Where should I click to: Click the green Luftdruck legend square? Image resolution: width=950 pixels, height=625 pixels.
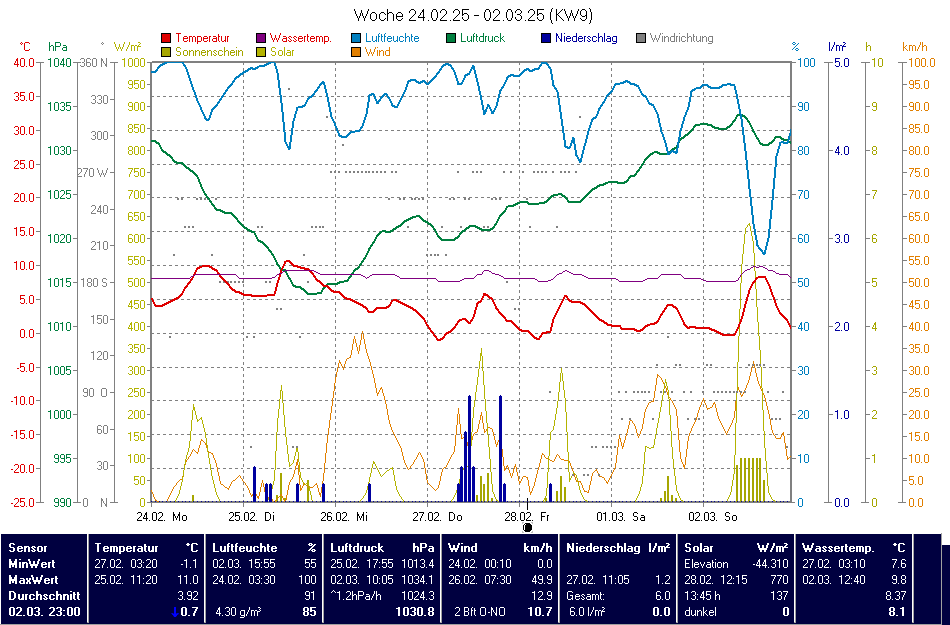[x=452, y=38]
